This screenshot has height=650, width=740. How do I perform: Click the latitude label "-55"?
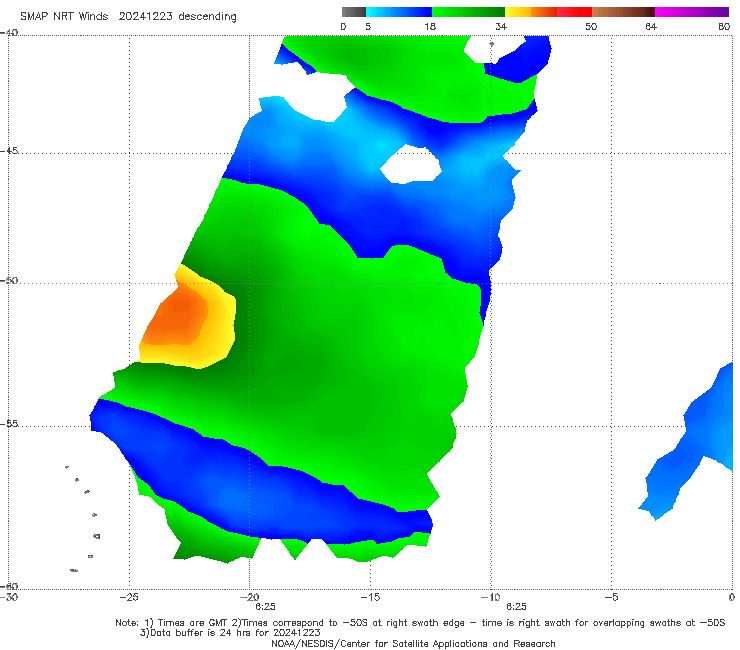[9, 423]
